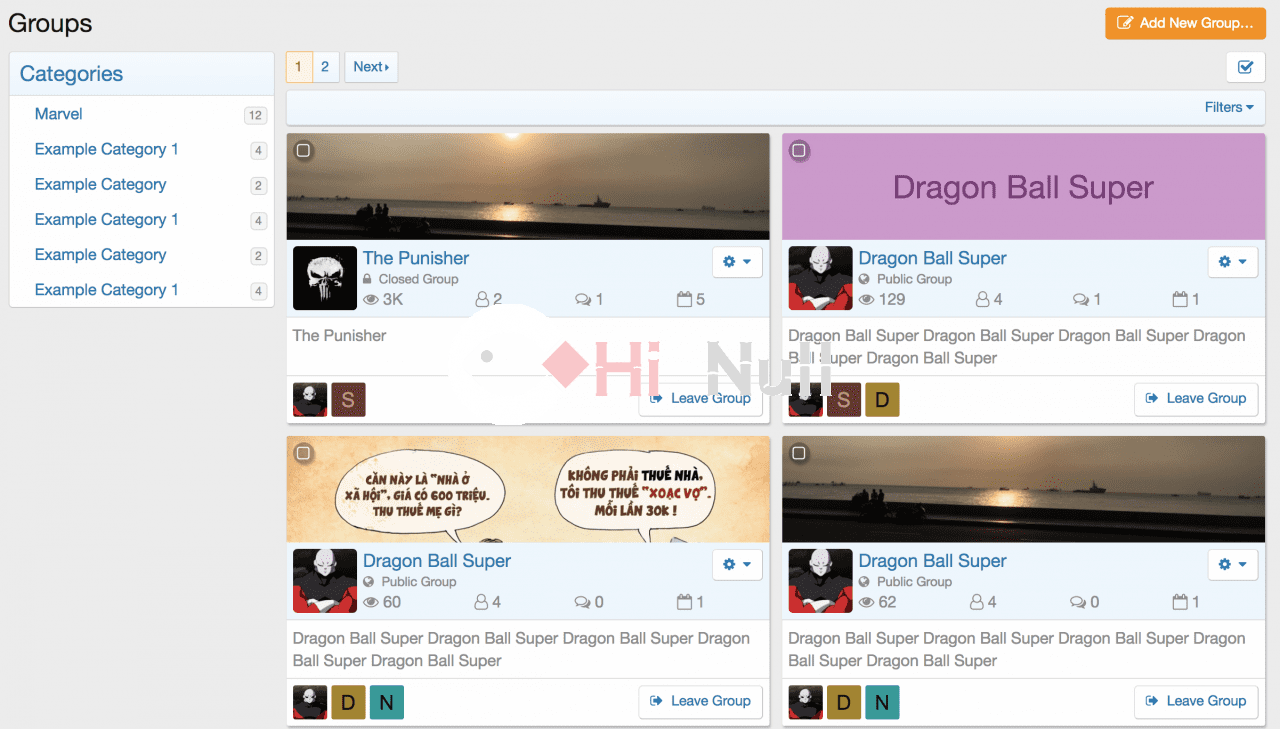1280x729 pixels.
Task: Open The Punisher skull avatar
Action: click(325, 278)
